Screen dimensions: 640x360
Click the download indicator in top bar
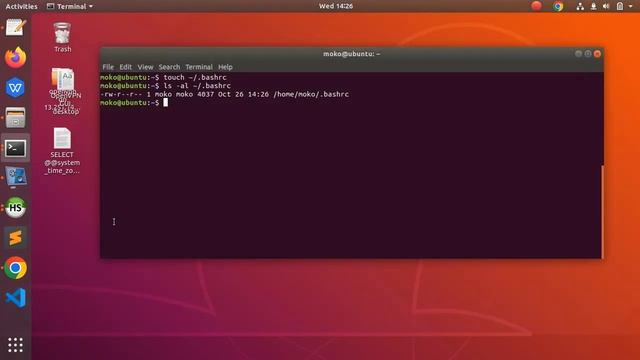click(593, 6)
